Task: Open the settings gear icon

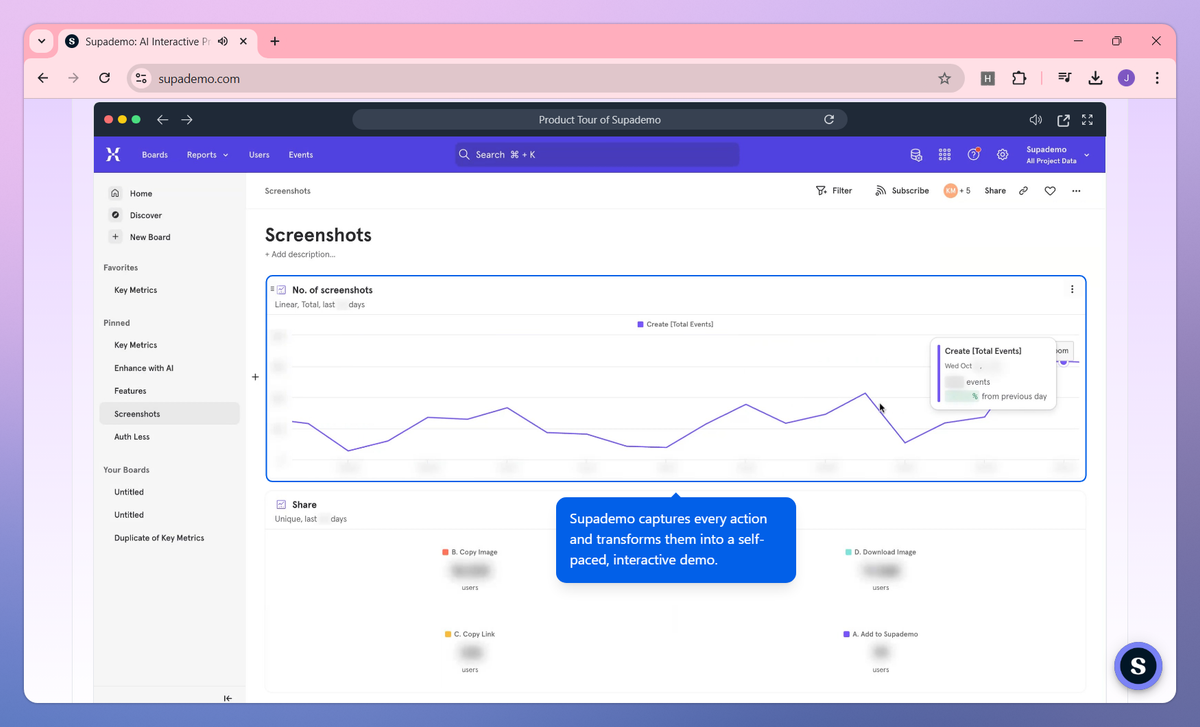Action: pos(1002,155)
